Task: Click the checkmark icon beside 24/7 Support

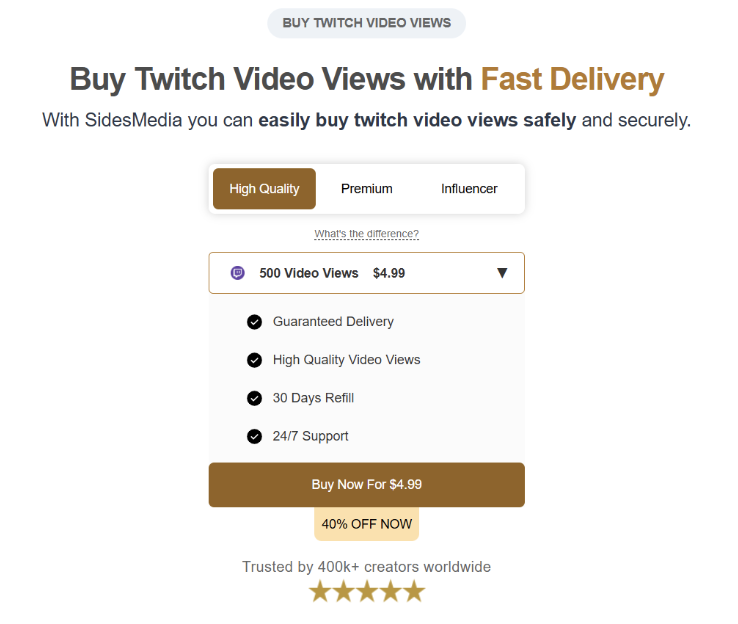Action: pyautogui.click(x=254, y=436)
